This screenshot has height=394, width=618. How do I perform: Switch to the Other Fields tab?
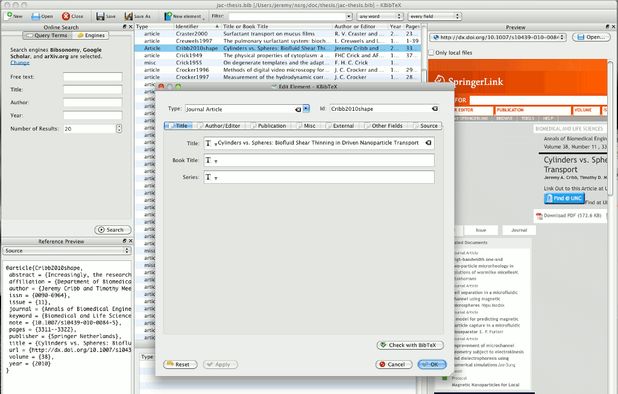coord(384,126)
